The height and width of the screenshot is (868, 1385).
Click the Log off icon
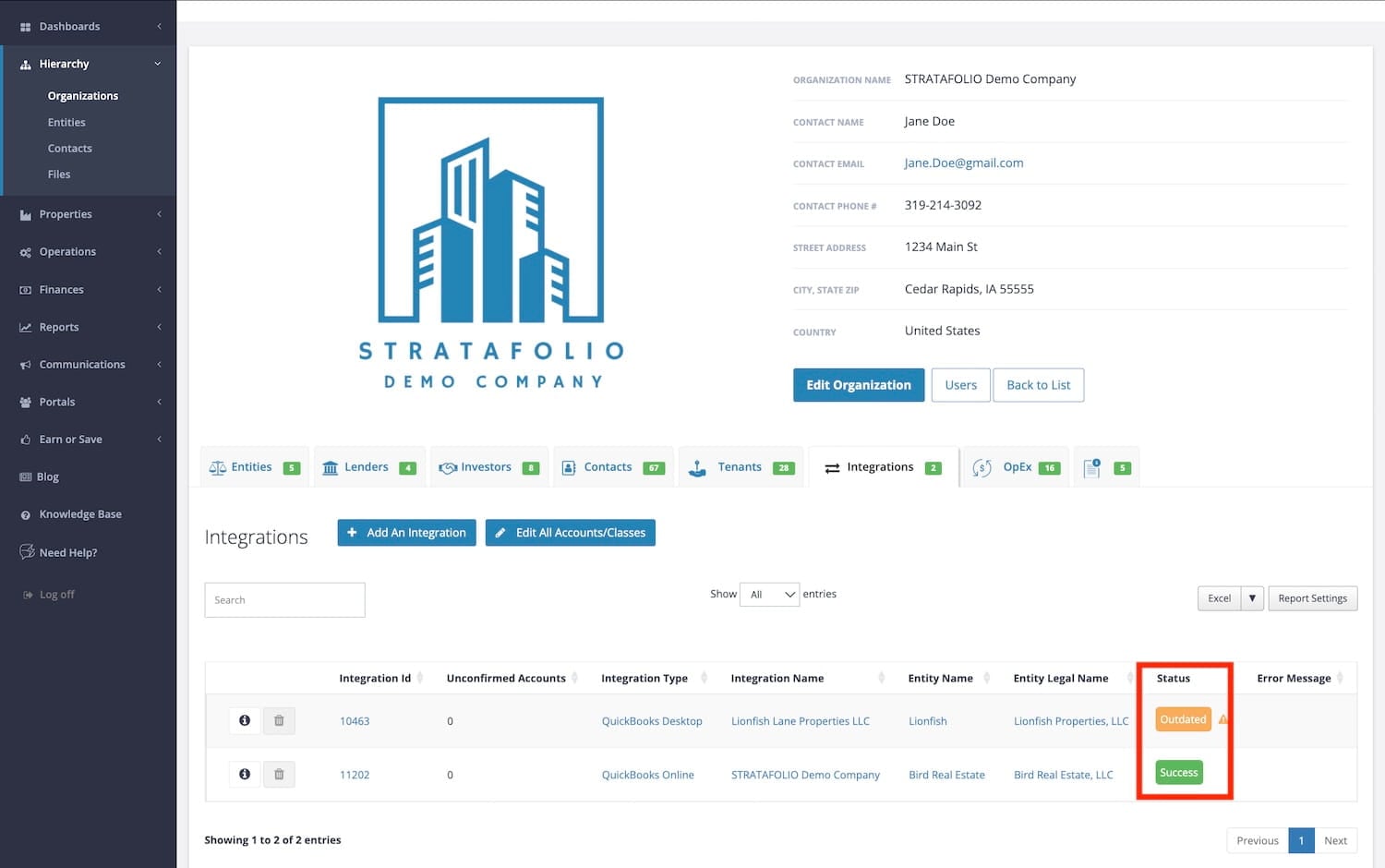click(x=28, y=595)
